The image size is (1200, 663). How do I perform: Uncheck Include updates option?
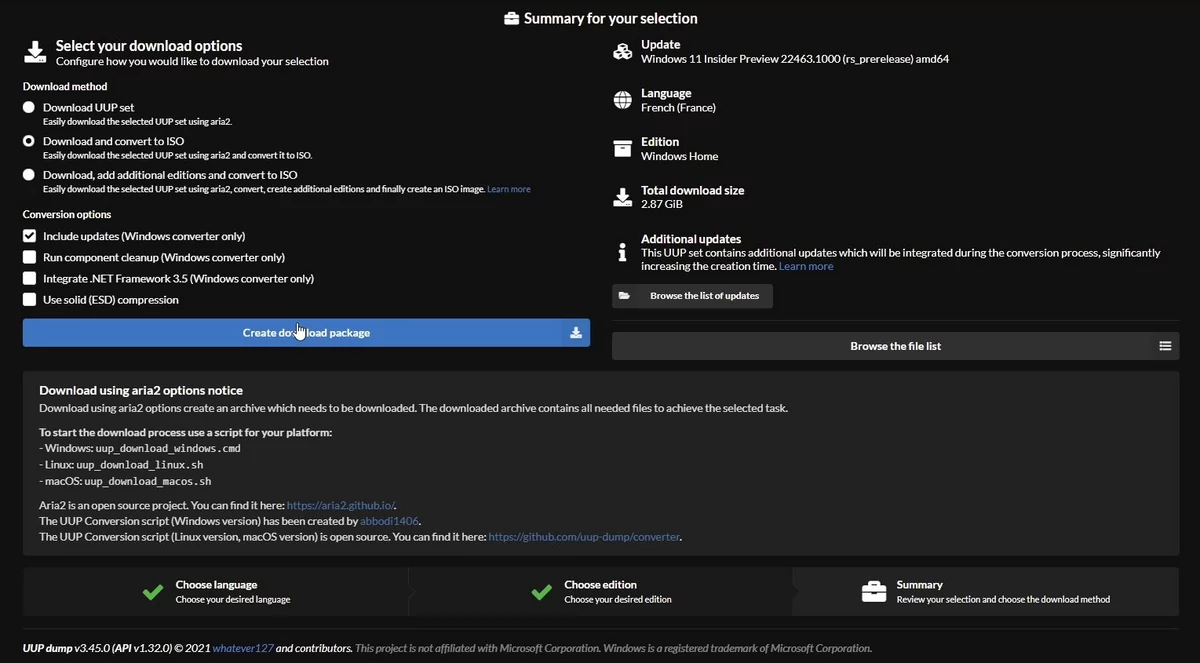(x=30, y=236)
